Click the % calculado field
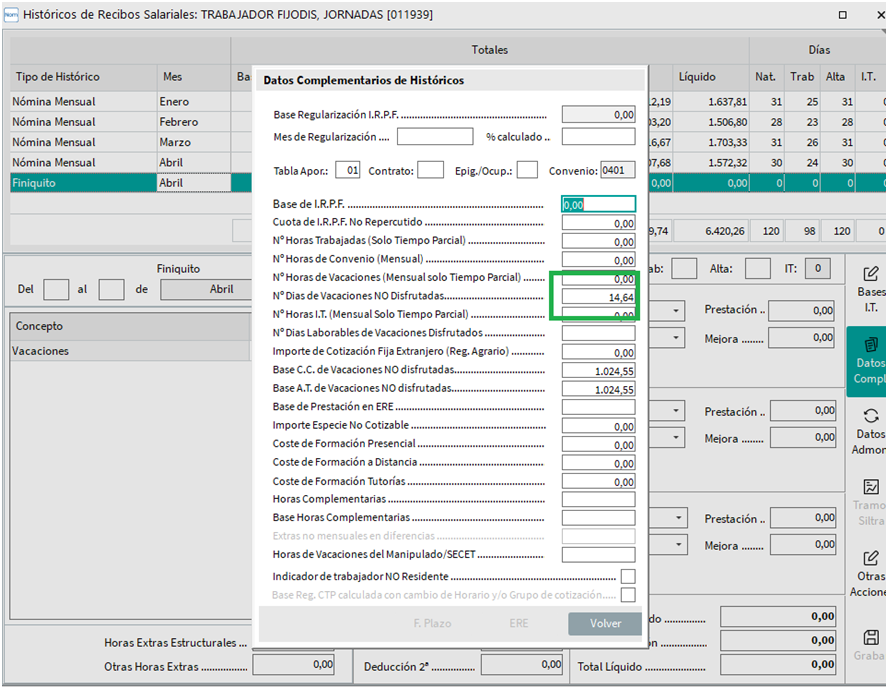The image size is (888, 692). [x=599, y=136]
